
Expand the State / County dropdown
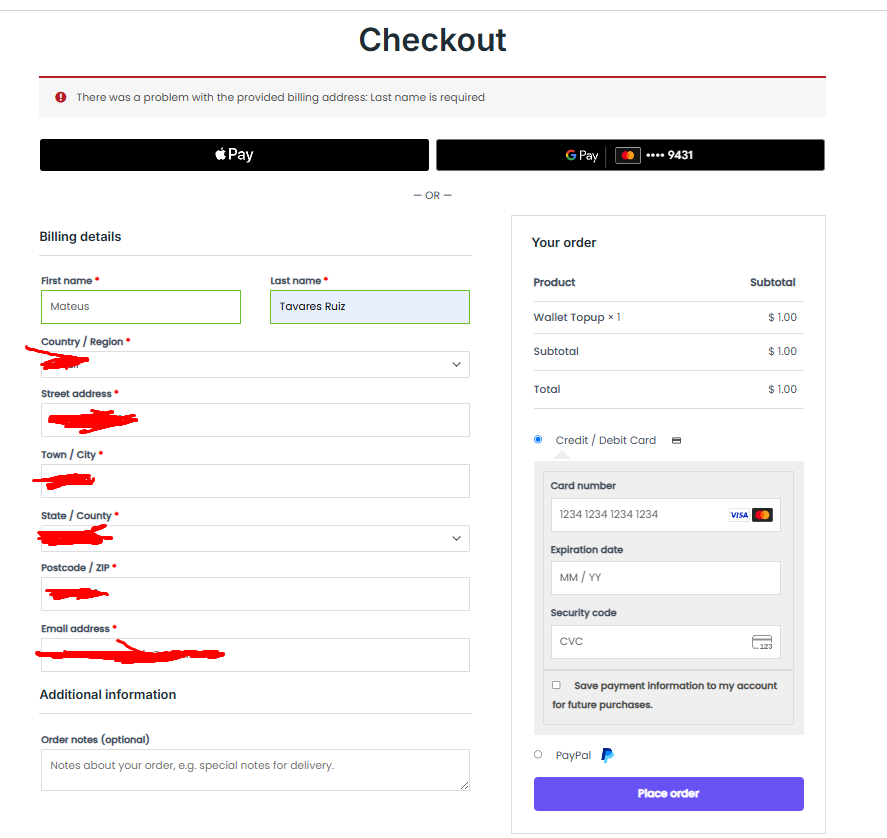[255, 539]
